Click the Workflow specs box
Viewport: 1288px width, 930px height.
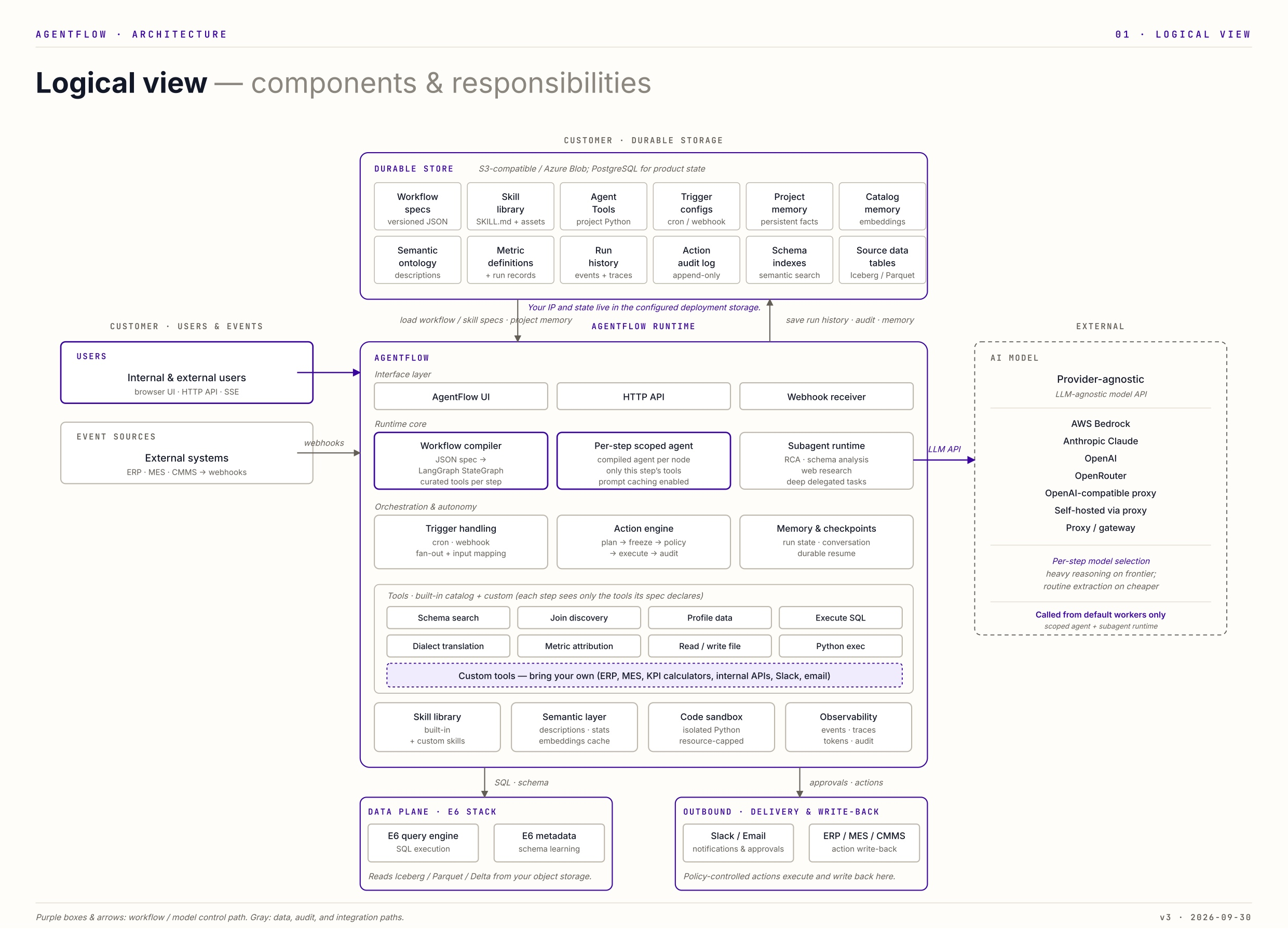pos(417,206)
